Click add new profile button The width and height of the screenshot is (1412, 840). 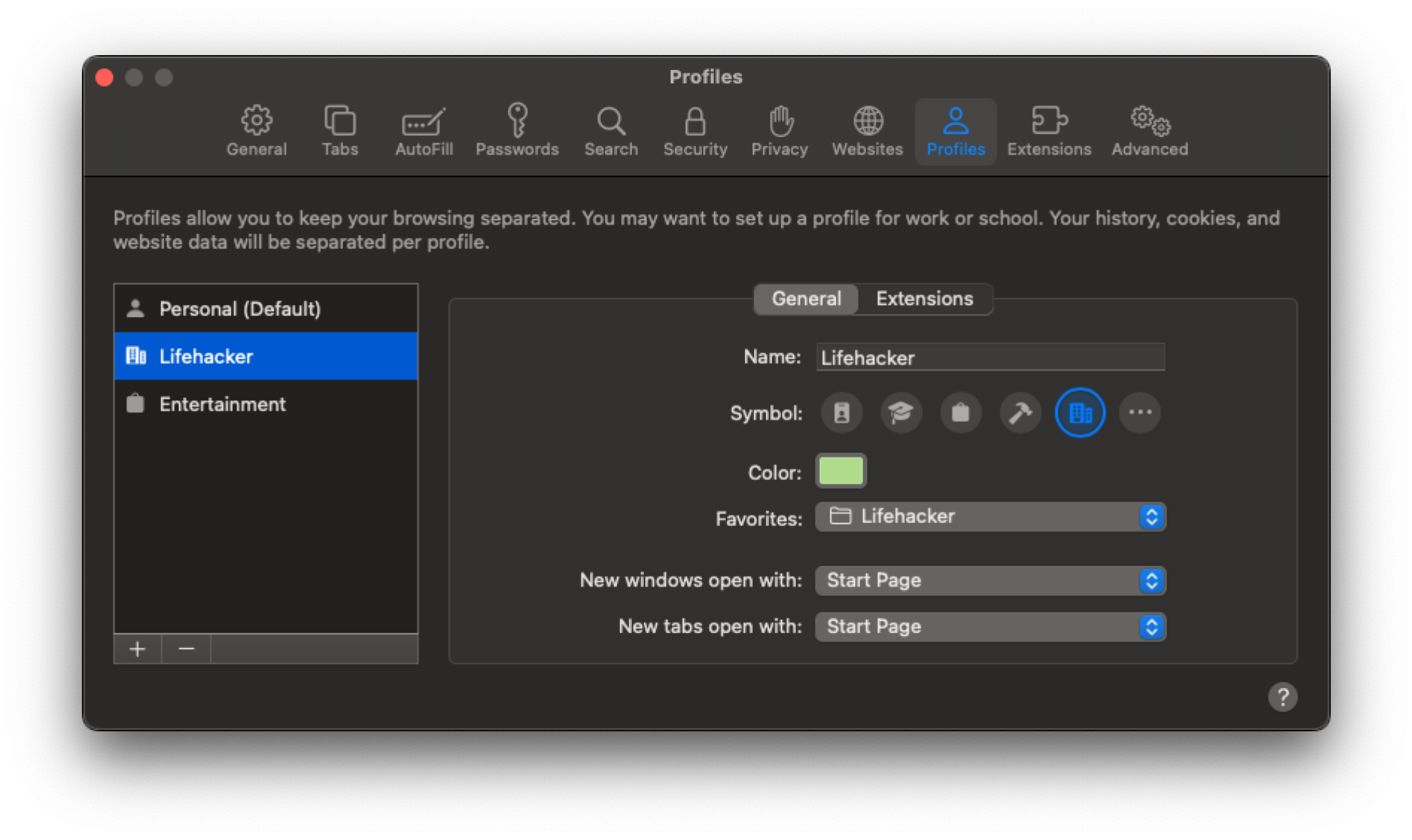coord(138,649)
